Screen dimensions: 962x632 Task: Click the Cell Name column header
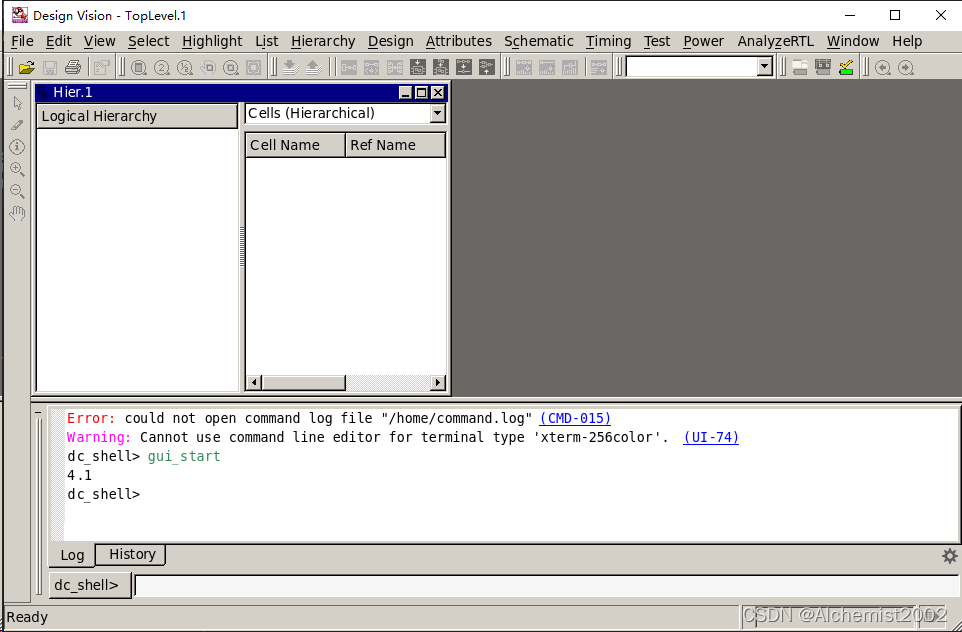295,145
